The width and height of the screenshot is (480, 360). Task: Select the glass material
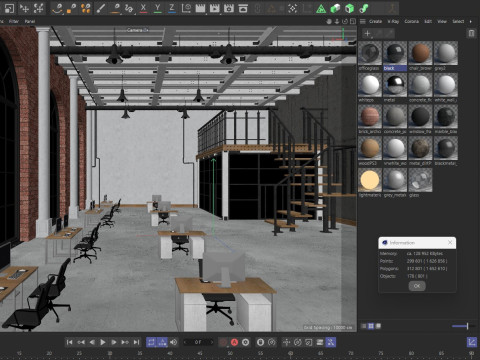click(x=420, y=180)
